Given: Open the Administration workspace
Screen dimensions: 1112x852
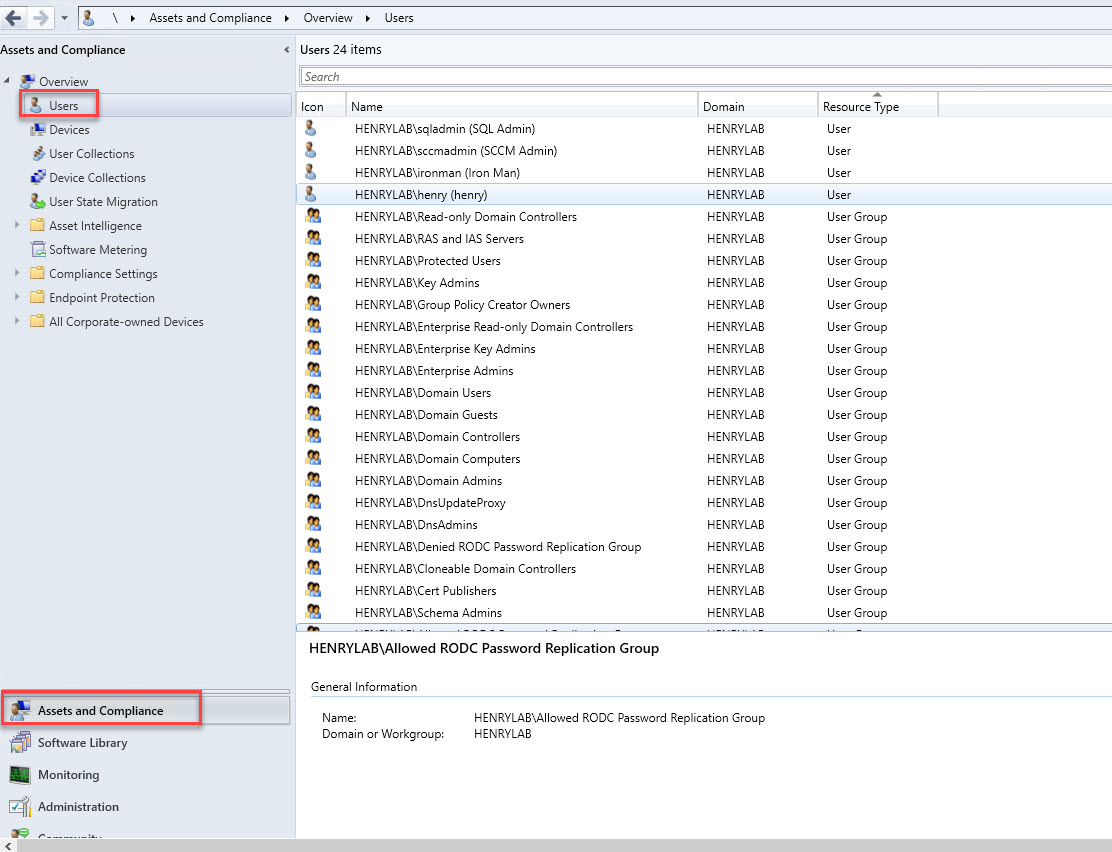Looking at the screenshot, I should tap(78, 807).
